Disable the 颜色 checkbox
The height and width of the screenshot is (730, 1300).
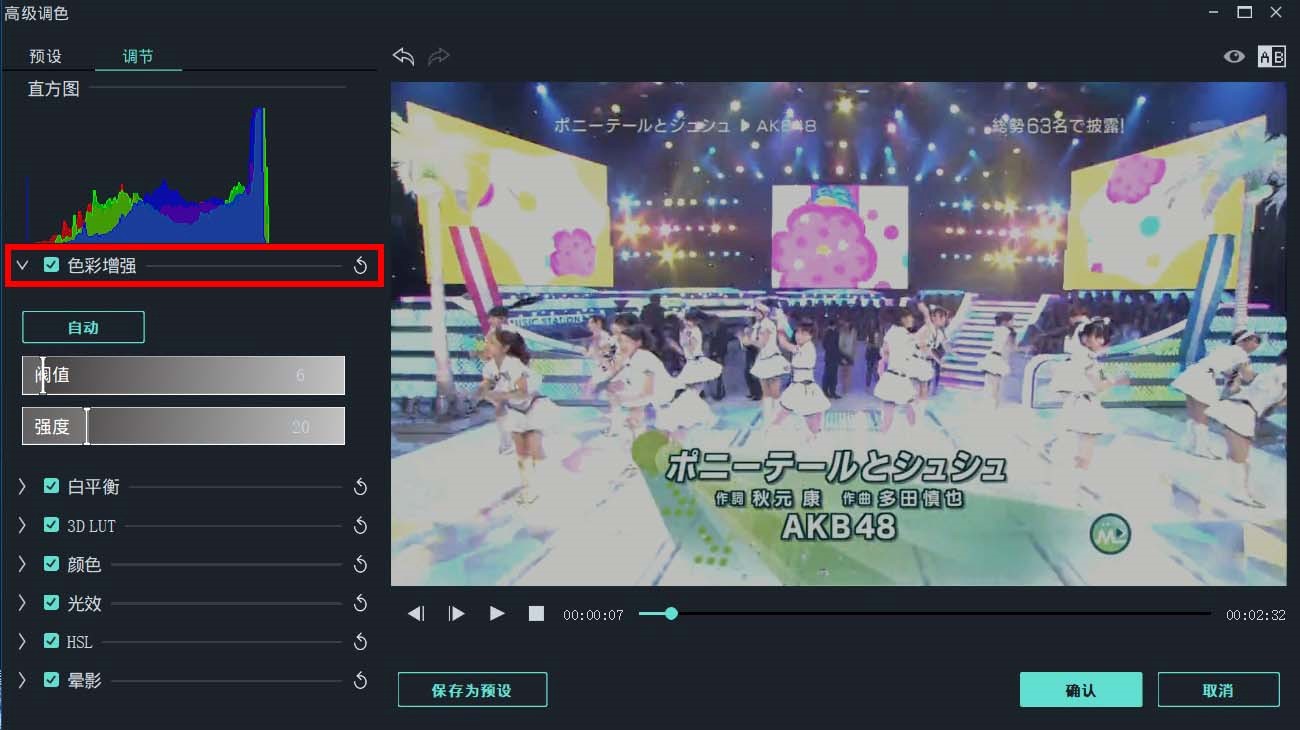52,564
